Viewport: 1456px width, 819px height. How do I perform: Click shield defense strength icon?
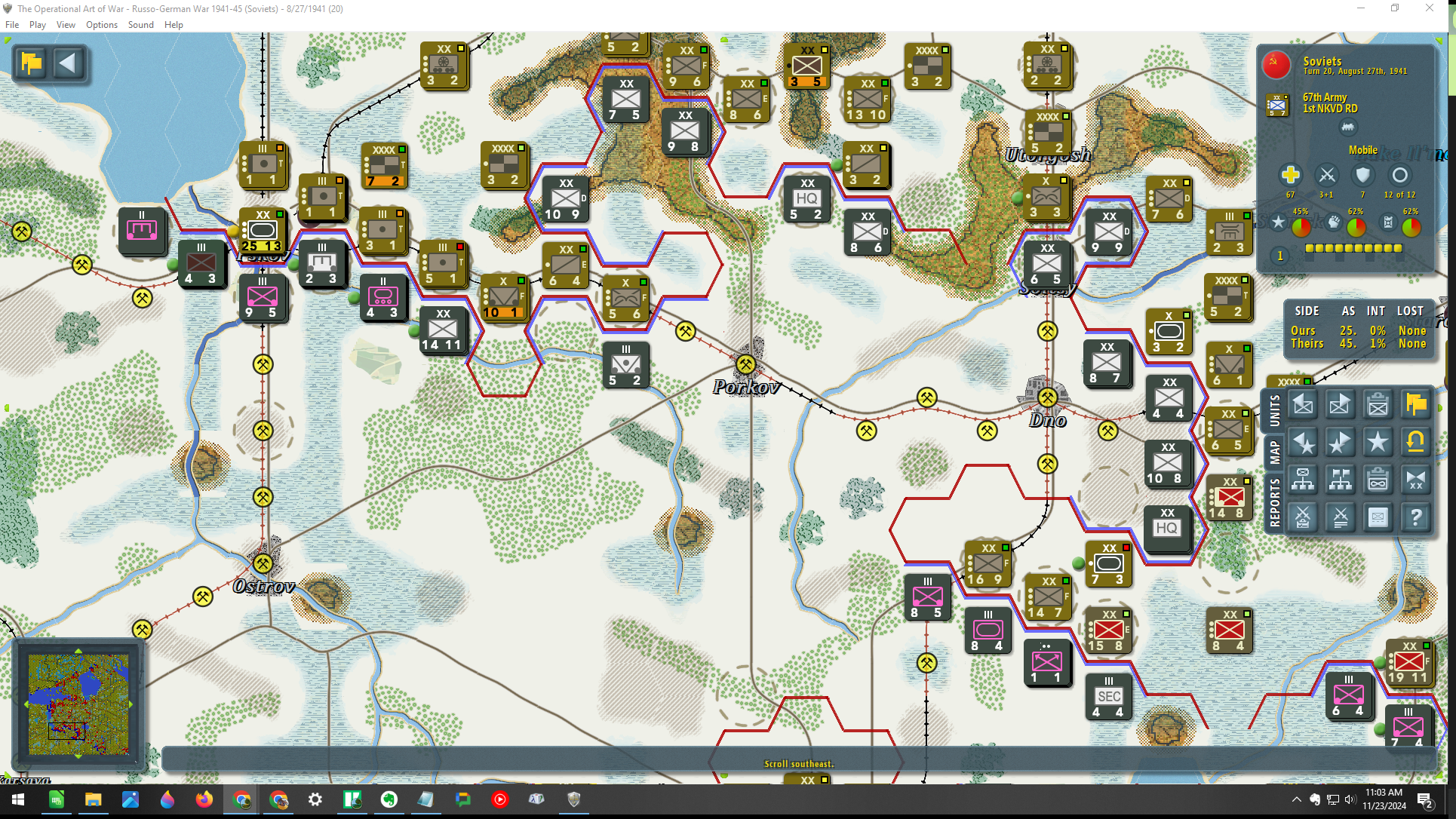(1362, 175)
